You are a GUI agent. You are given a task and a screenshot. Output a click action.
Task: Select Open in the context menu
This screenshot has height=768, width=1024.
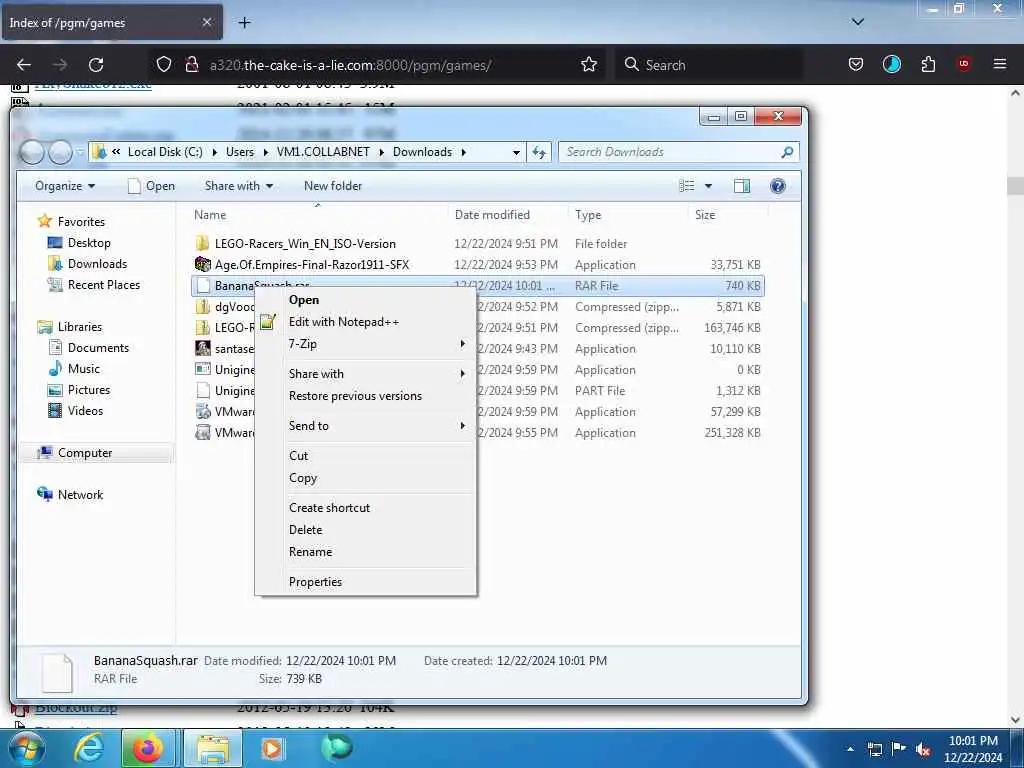[x=304, y=300]
